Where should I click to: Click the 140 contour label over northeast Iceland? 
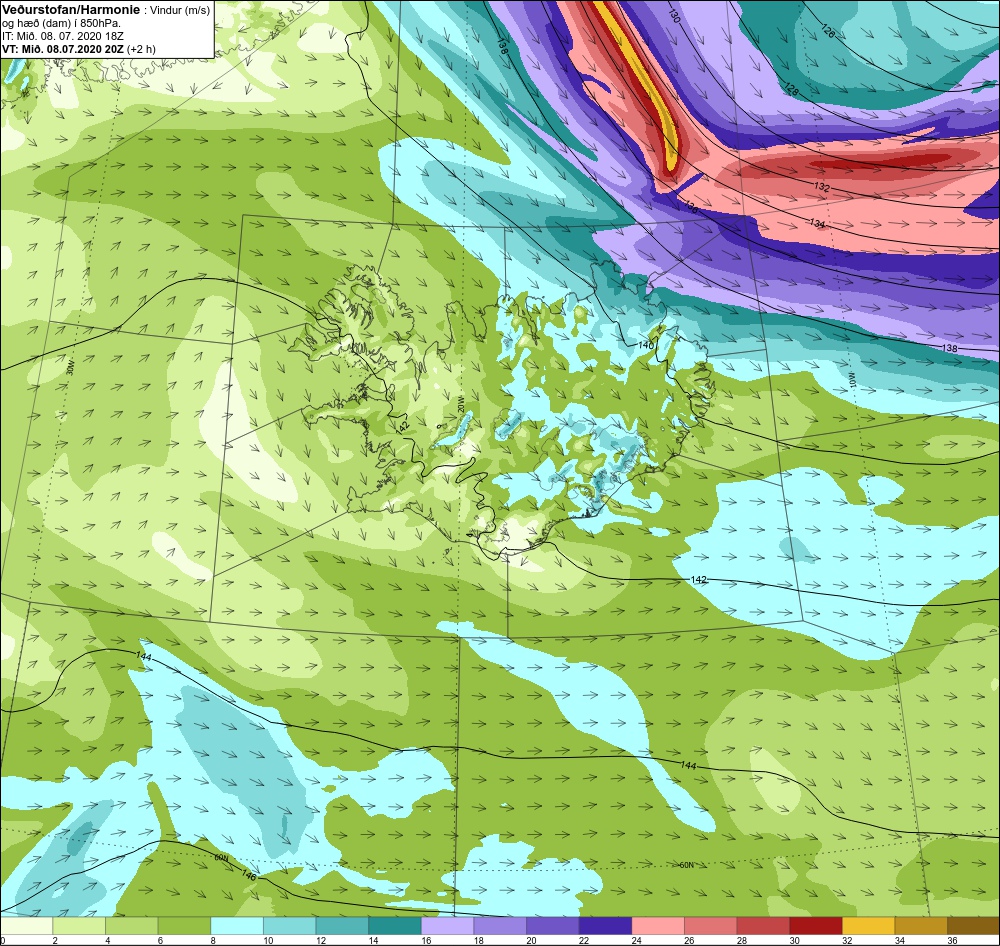(x=646, y=344)
